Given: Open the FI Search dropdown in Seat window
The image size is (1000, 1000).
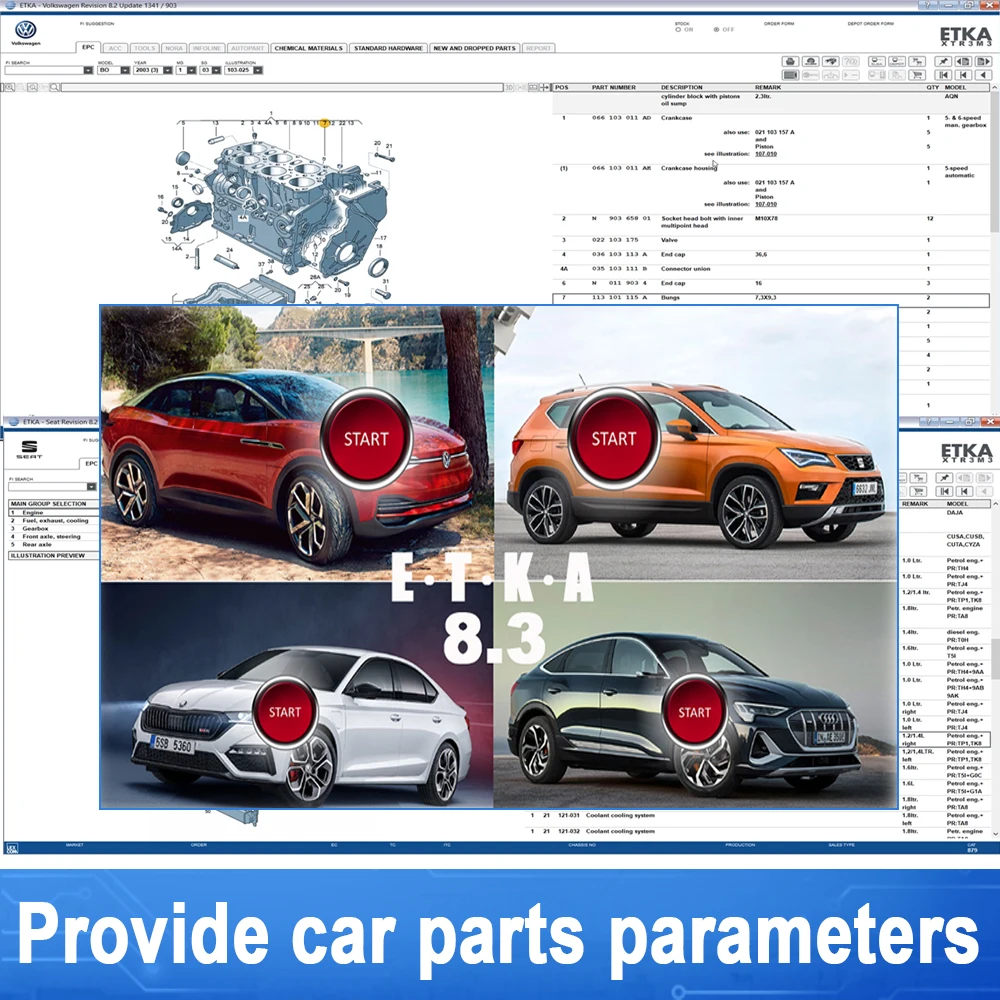Looking at the screenshot, I should tap(92, 487).
